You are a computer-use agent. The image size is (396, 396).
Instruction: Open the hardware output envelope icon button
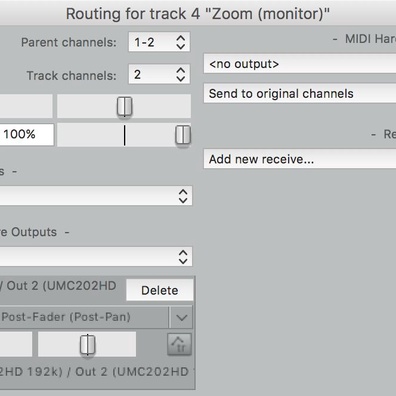click(179, 344)
